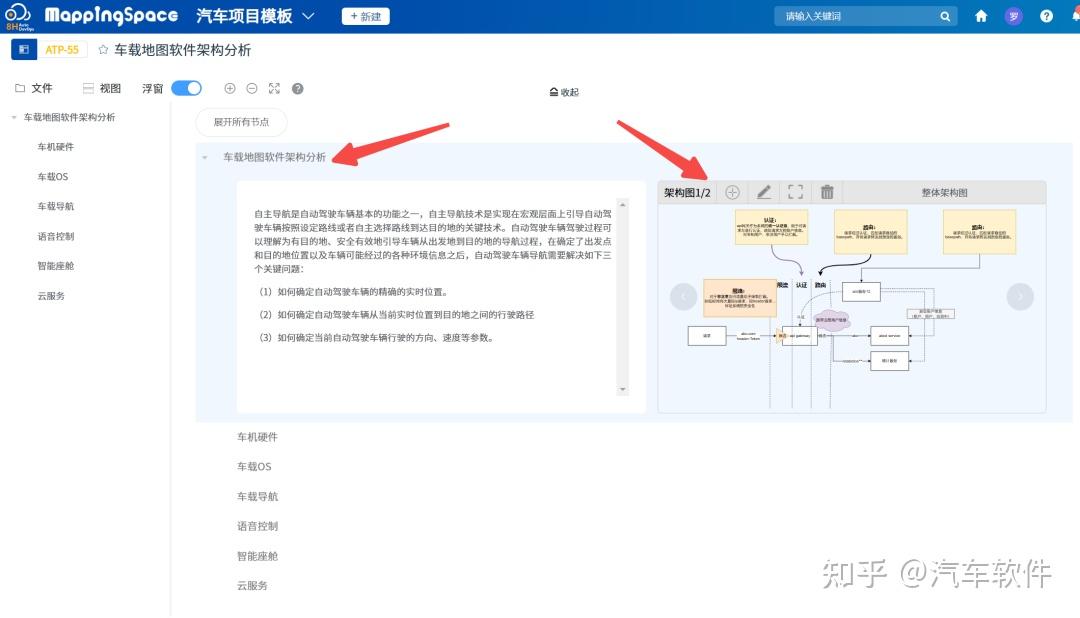This screenshot has width=1080, height=618.
Task: Open 语音控制 node in main list
Action: pyautogui.click(x=258, y=526)
